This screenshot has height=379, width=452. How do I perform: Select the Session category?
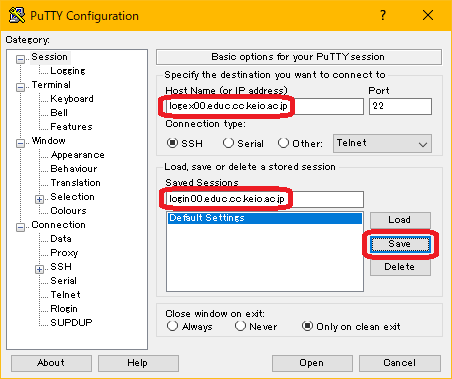click(49, 57)
